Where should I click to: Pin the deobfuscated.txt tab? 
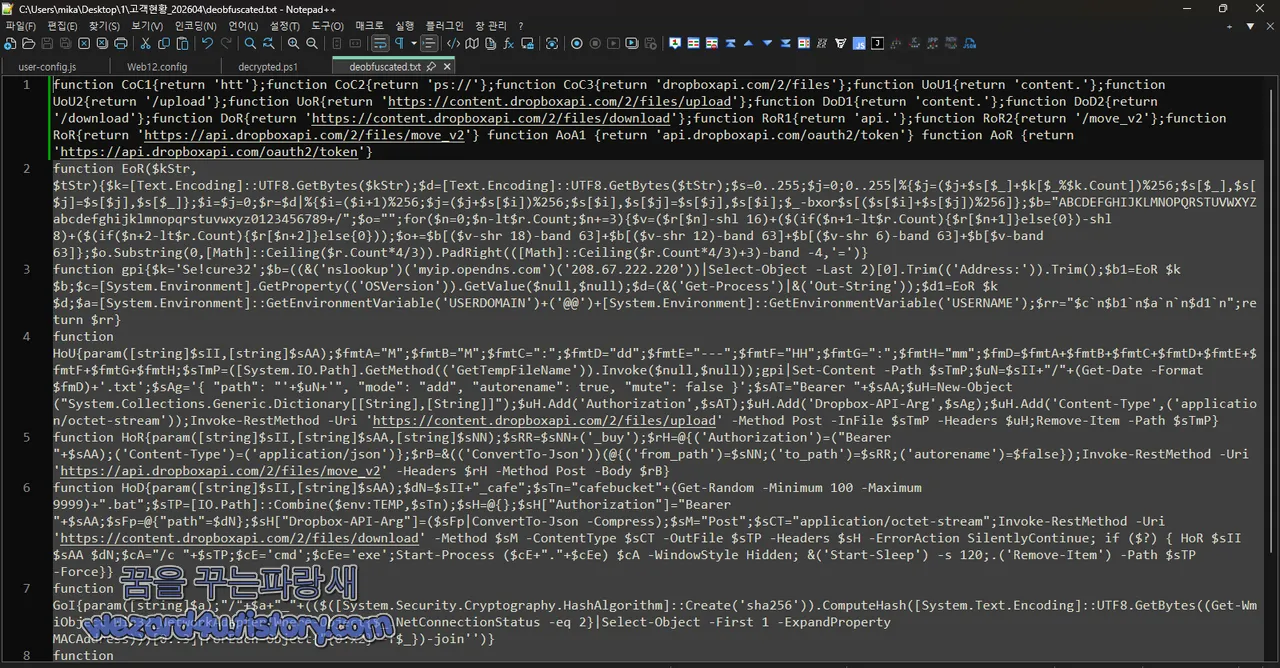tap(431, 66)
